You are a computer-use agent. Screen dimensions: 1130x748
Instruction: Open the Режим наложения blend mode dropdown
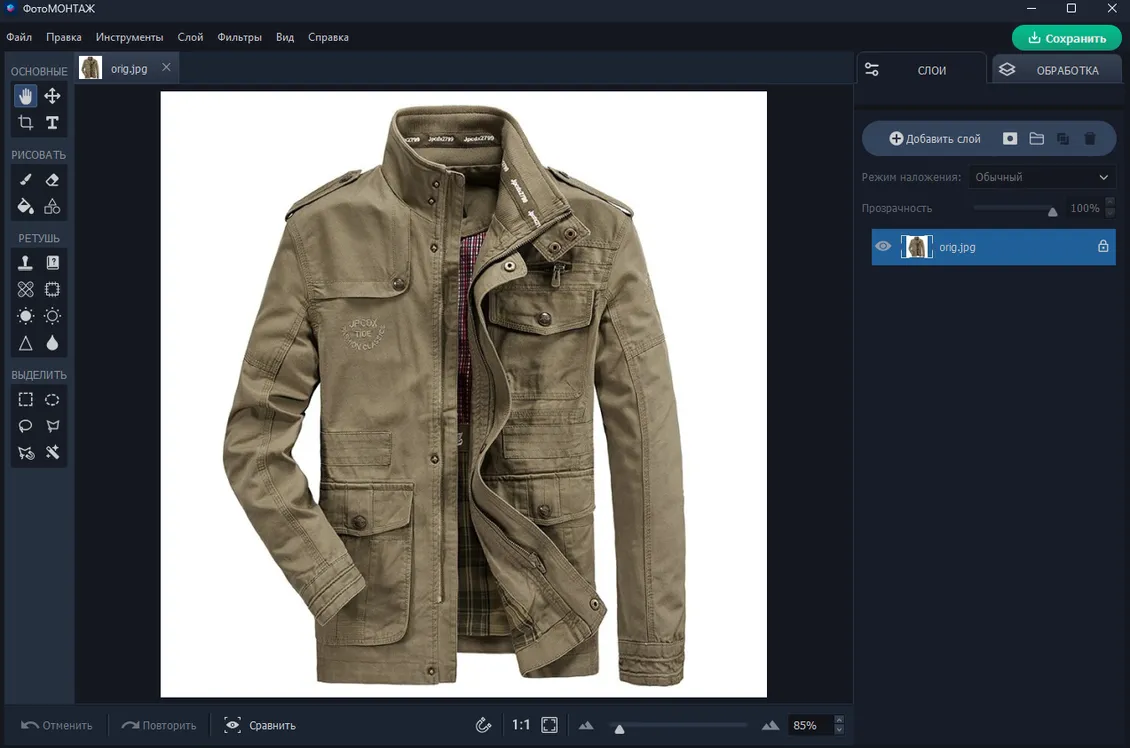[x=1041, y=177]
